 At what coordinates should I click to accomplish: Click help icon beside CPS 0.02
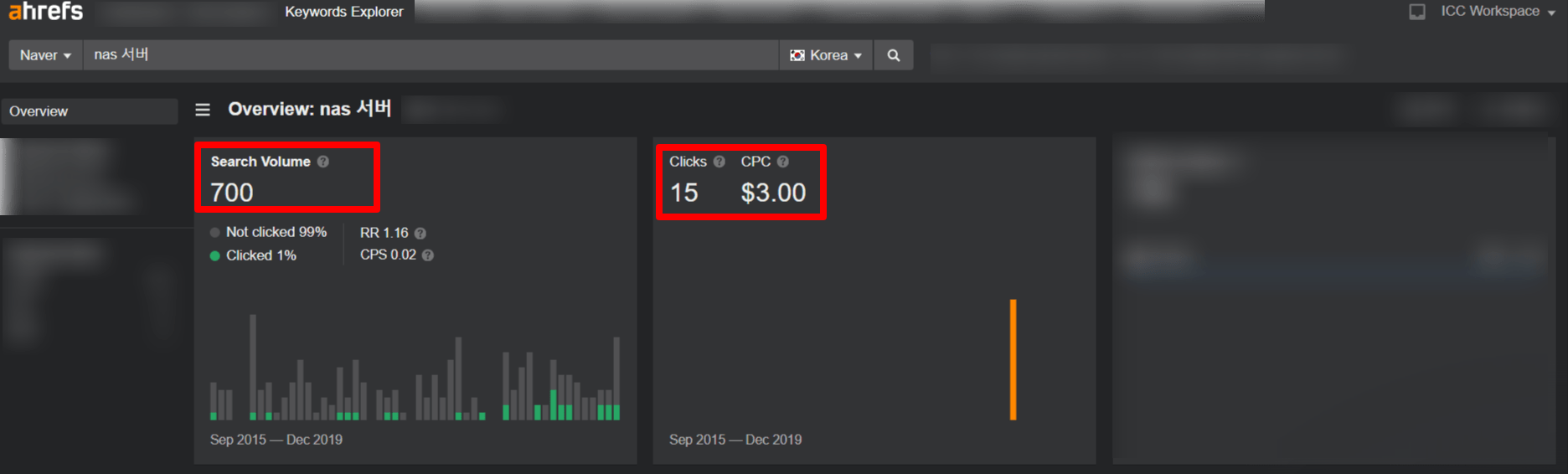pos(428,255)
